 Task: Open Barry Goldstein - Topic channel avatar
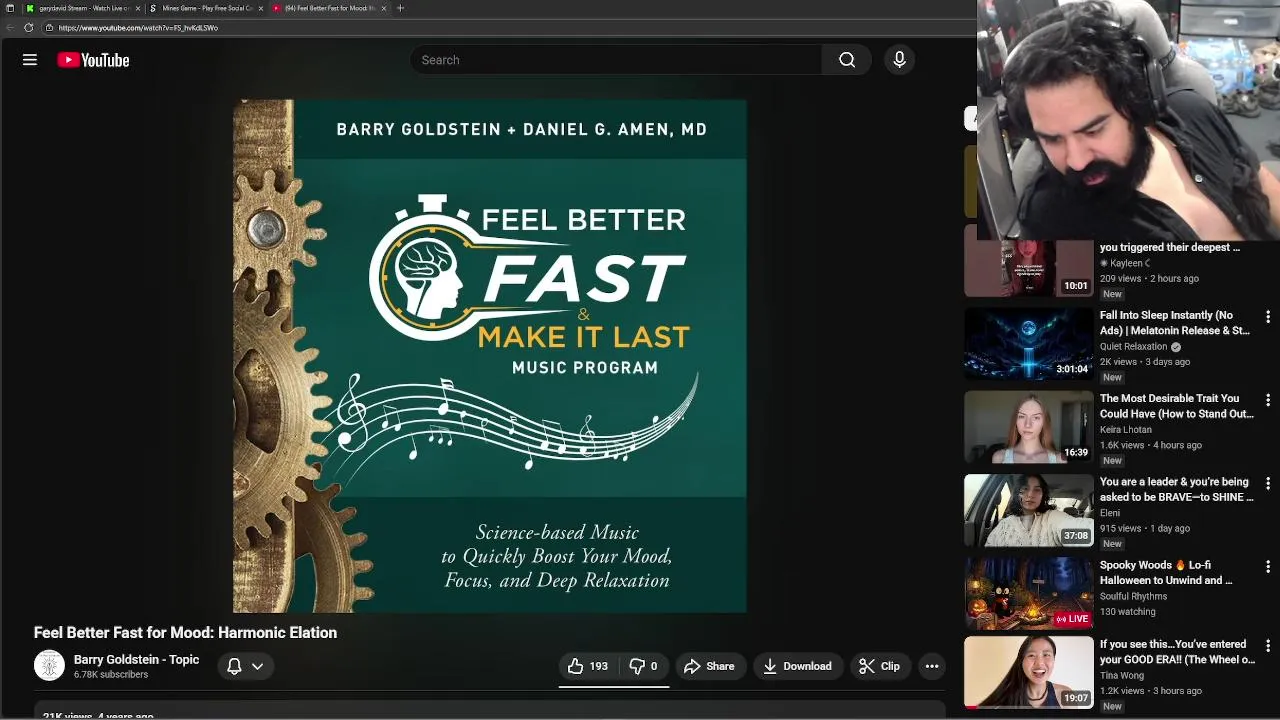coord(49,666)
